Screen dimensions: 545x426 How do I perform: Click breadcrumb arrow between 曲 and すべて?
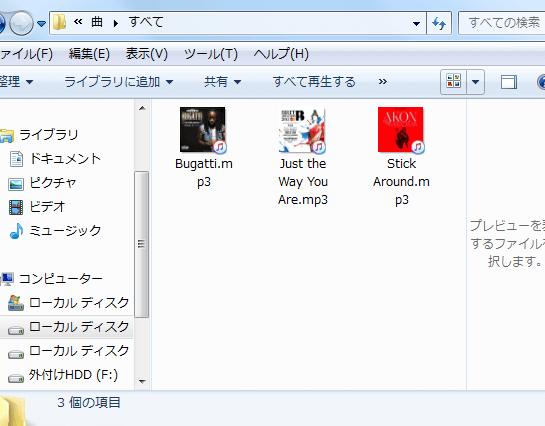[x=116, y=23]
